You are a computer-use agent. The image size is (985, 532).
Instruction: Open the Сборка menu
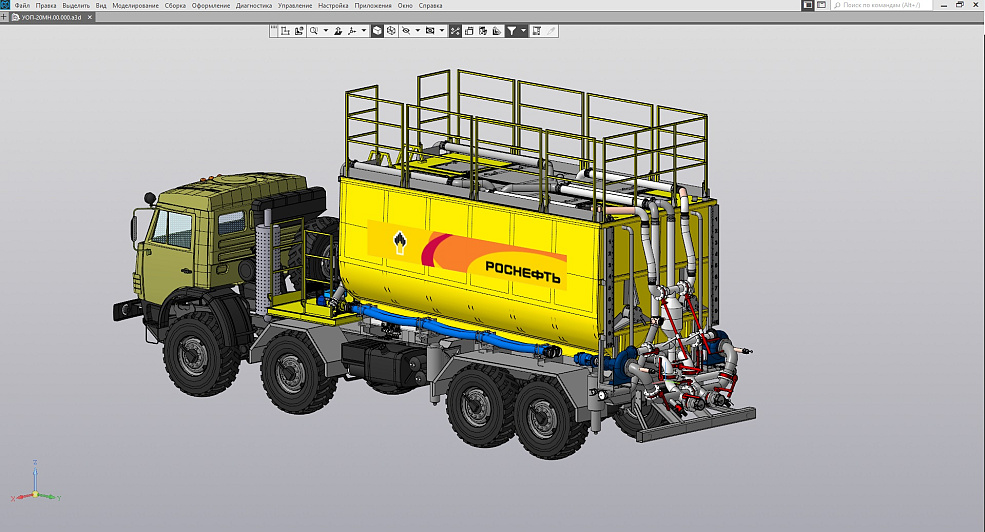click(175, 5)
